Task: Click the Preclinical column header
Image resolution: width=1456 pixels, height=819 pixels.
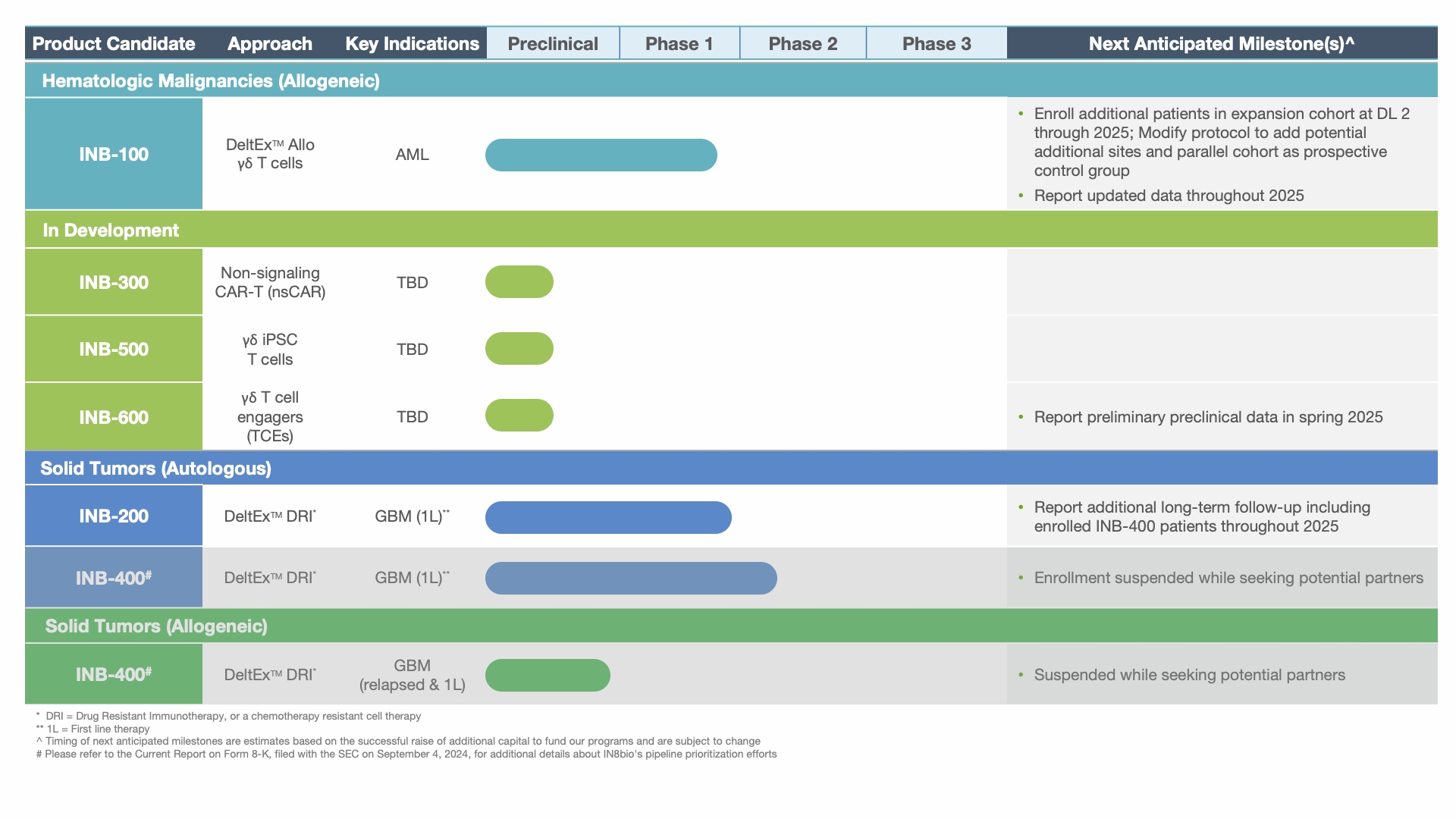Action: pos(553,43)
